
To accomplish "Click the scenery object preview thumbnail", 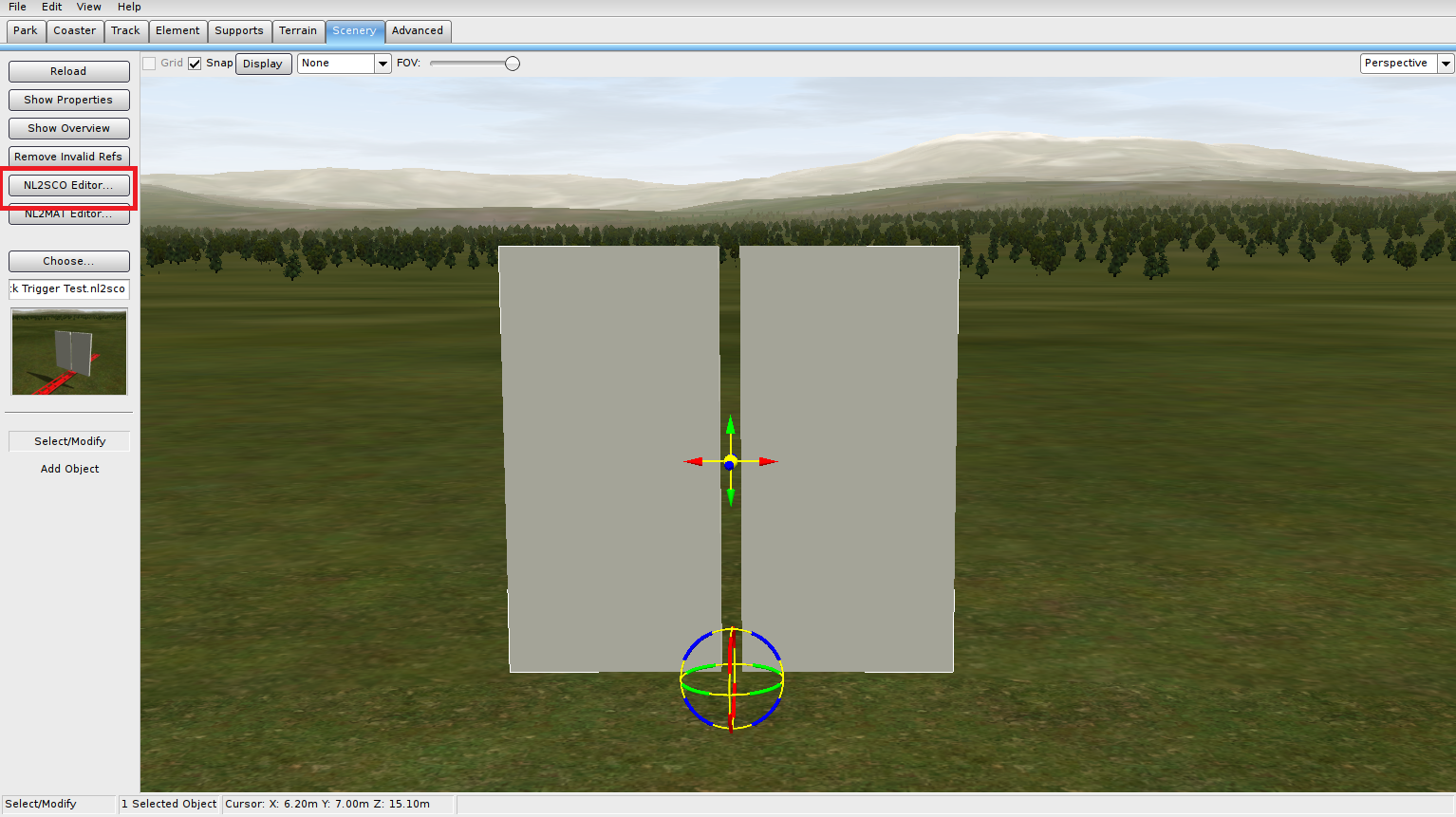I will point(69,352).
